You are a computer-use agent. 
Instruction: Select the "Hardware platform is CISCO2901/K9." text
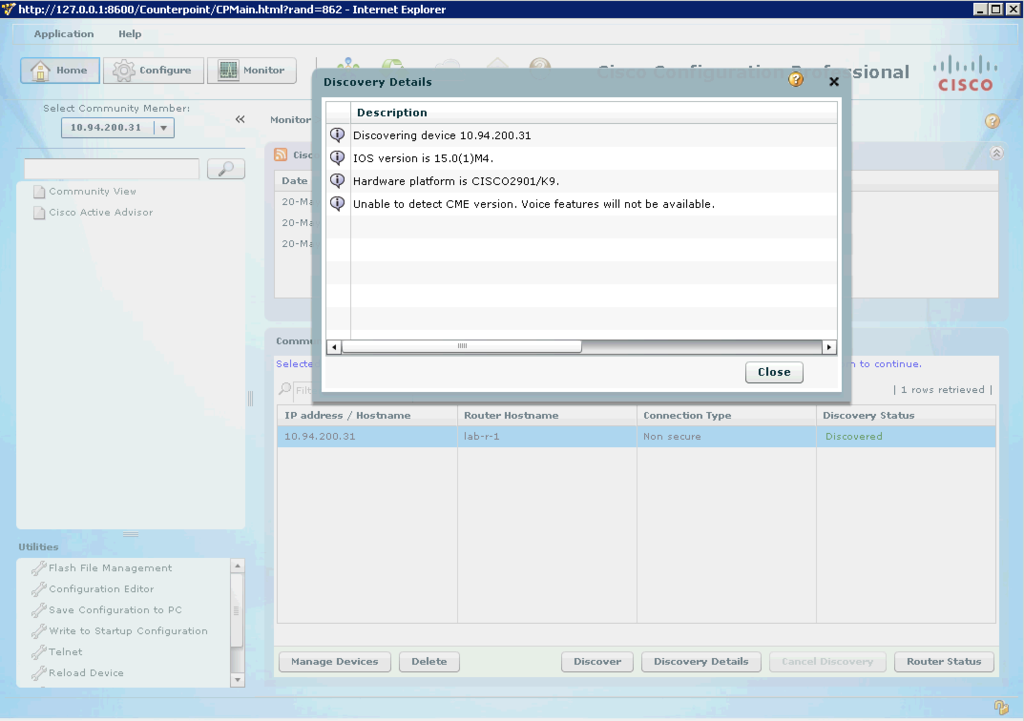point(456,181)
